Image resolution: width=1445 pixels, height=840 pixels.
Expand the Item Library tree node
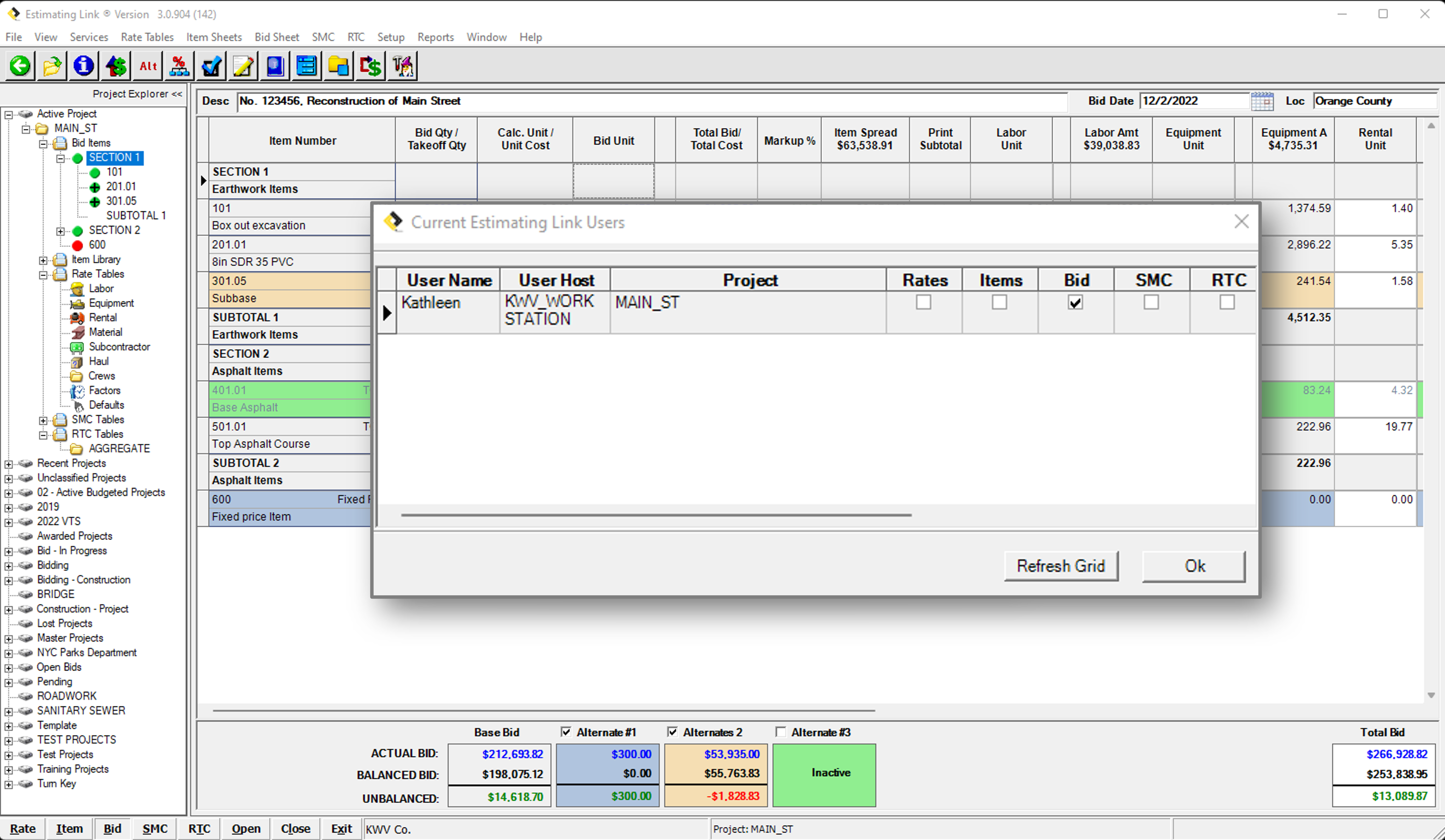44,259
